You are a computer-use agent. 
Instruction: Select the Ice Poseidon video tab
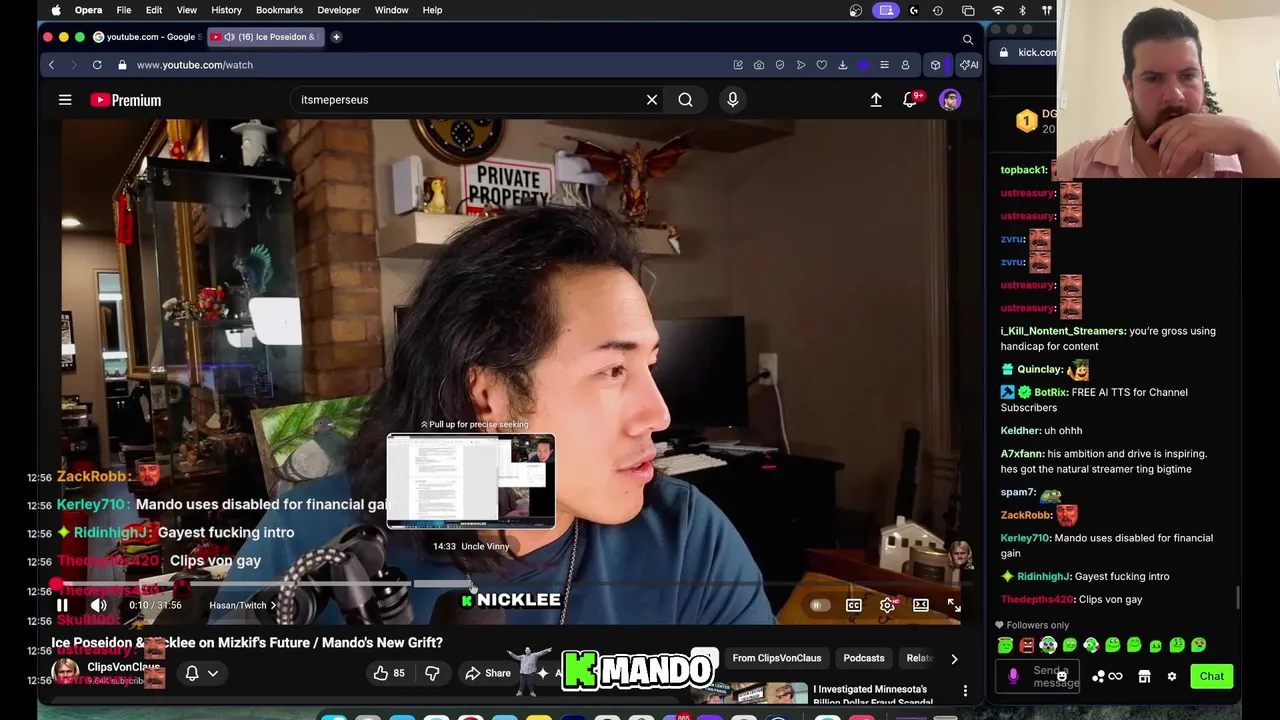pos(265,37)
